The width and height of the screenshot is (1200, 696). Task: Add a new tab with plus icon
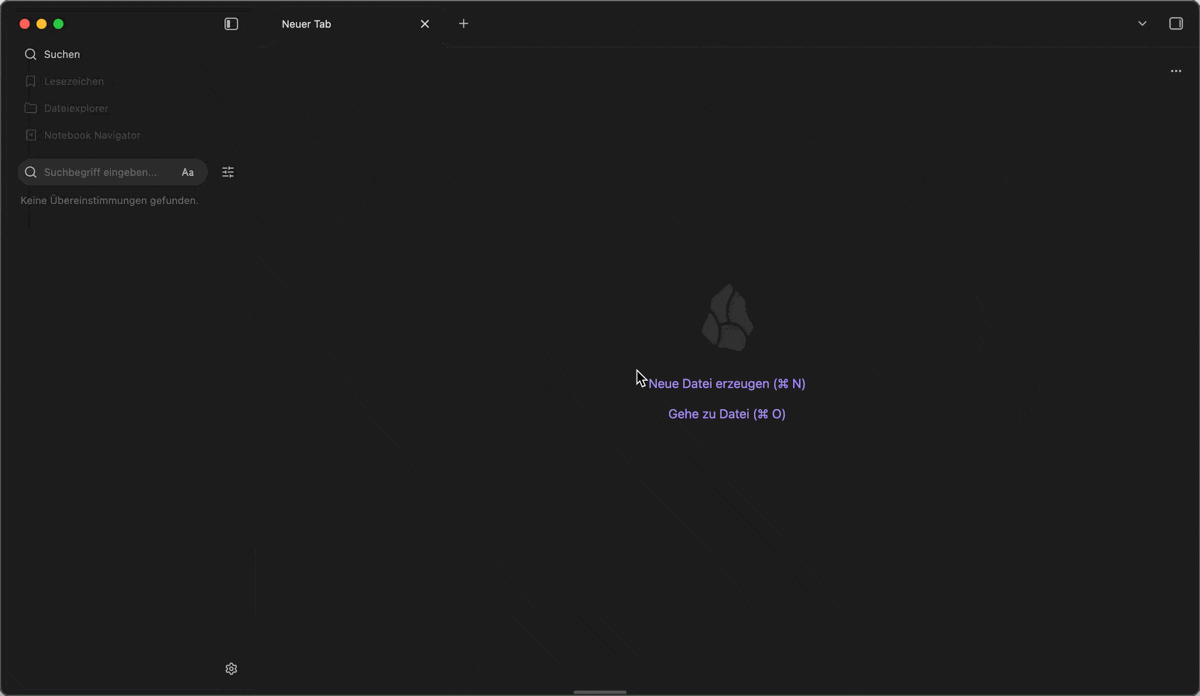(x=463, y=24)
